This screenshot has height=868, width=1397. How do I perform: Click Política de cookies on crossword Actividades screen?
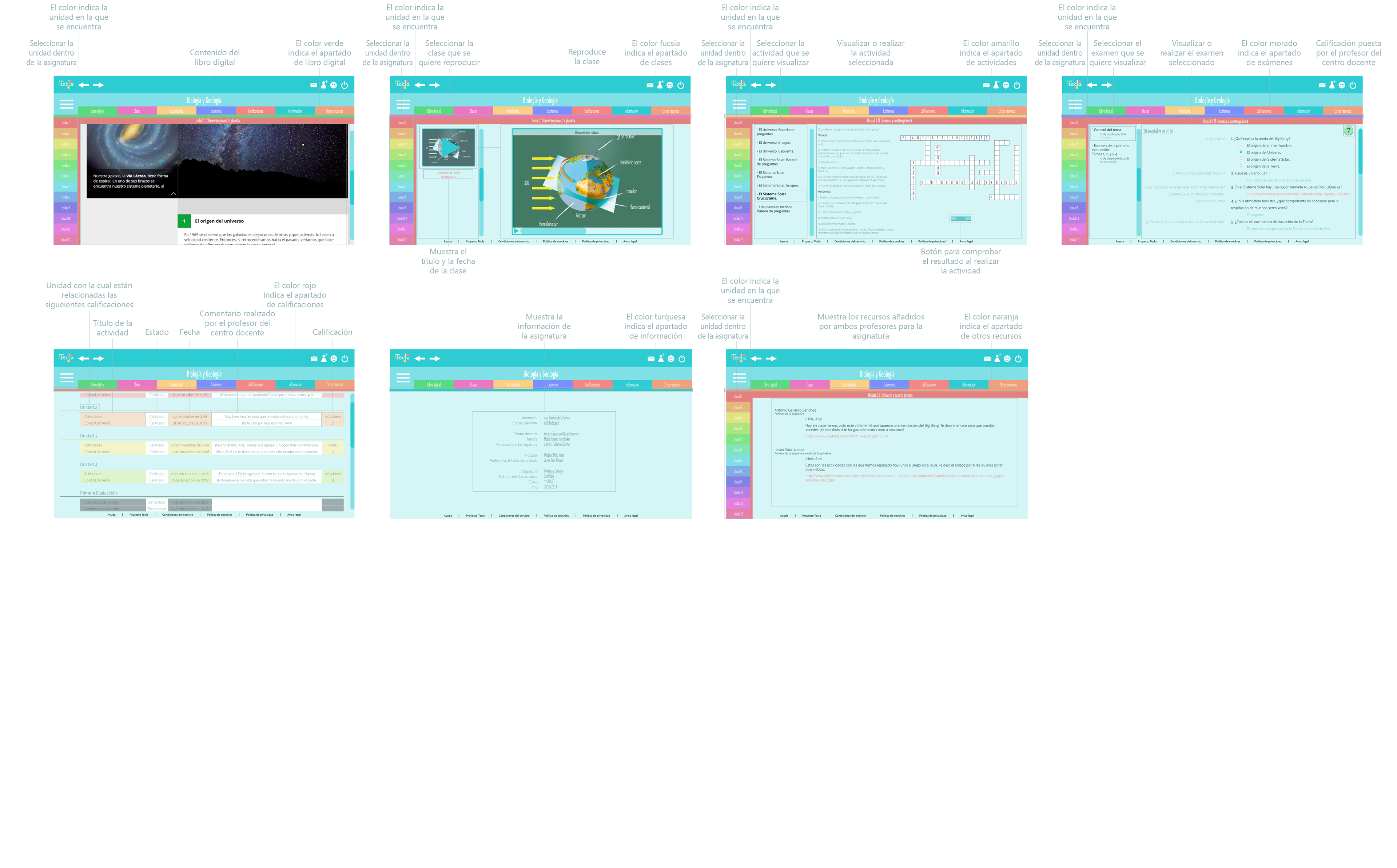coord(892,242)
